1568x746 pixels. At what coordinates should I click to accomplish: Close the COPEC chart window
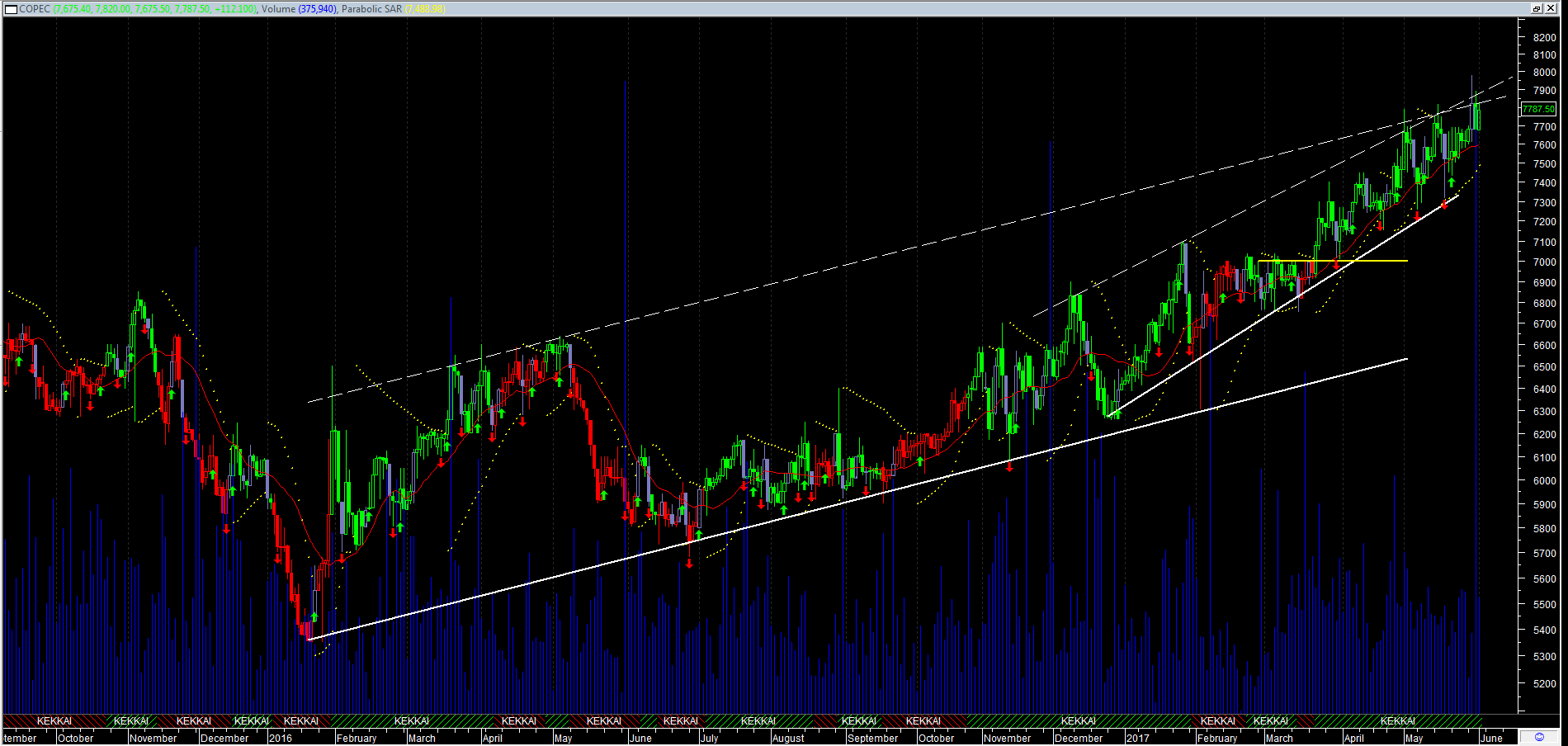[x=1551, y=8]
